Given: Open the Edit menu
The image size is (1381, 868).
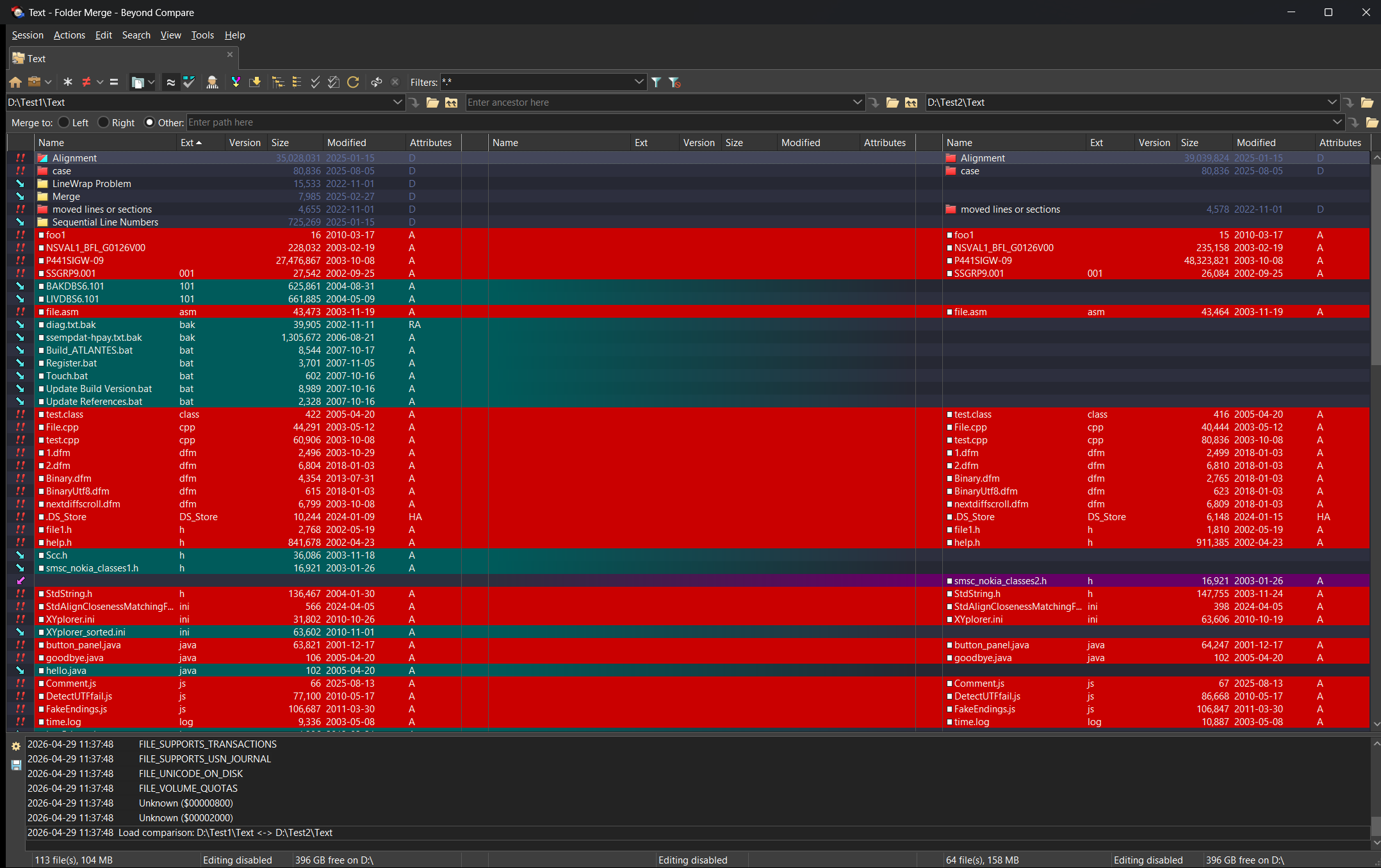Looking at the screenshot, I should [x=103, y=35].
